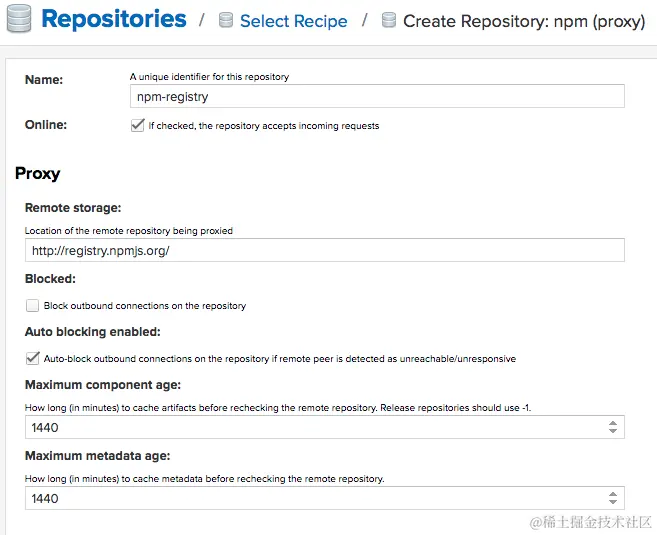Click Create Repository: npm (proxy) breadcrumb

tap(524, 21)
